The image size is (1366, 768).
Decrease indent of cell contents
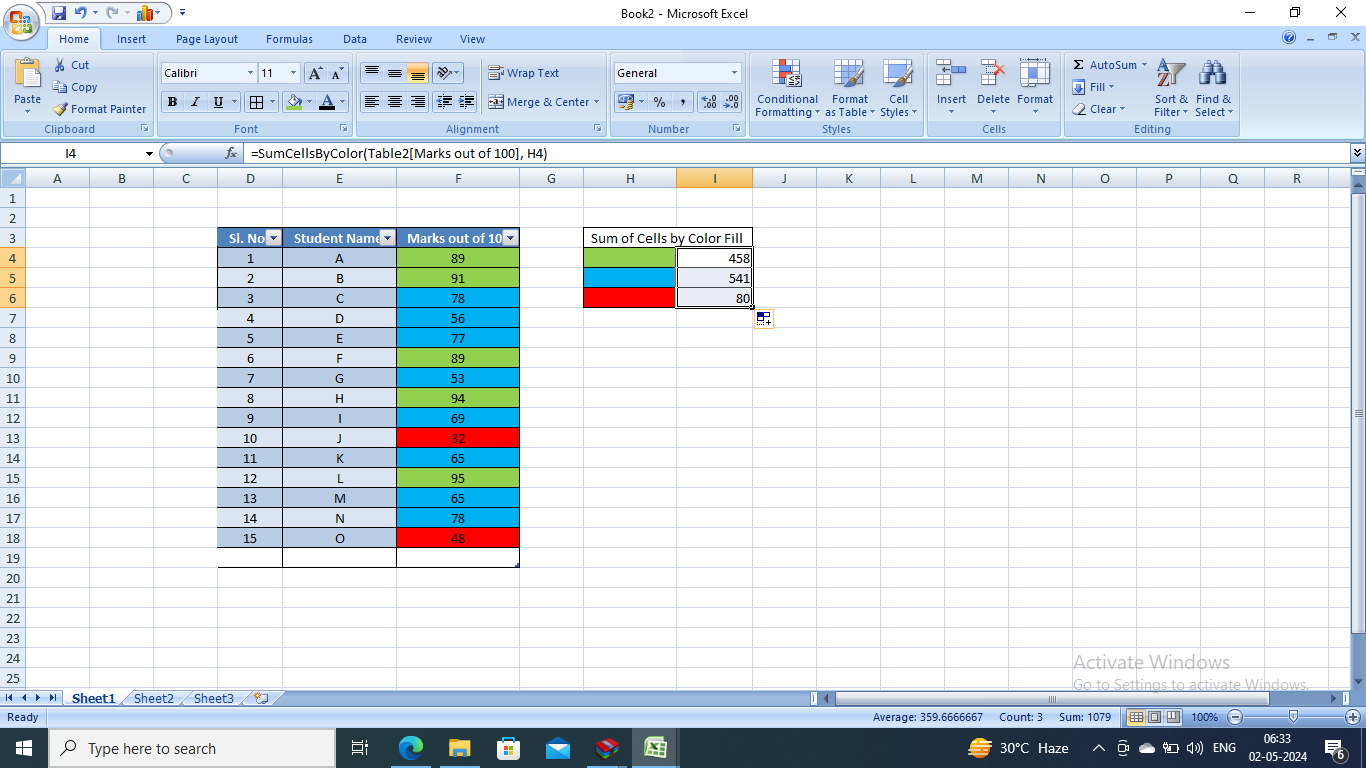click(442, 102)
